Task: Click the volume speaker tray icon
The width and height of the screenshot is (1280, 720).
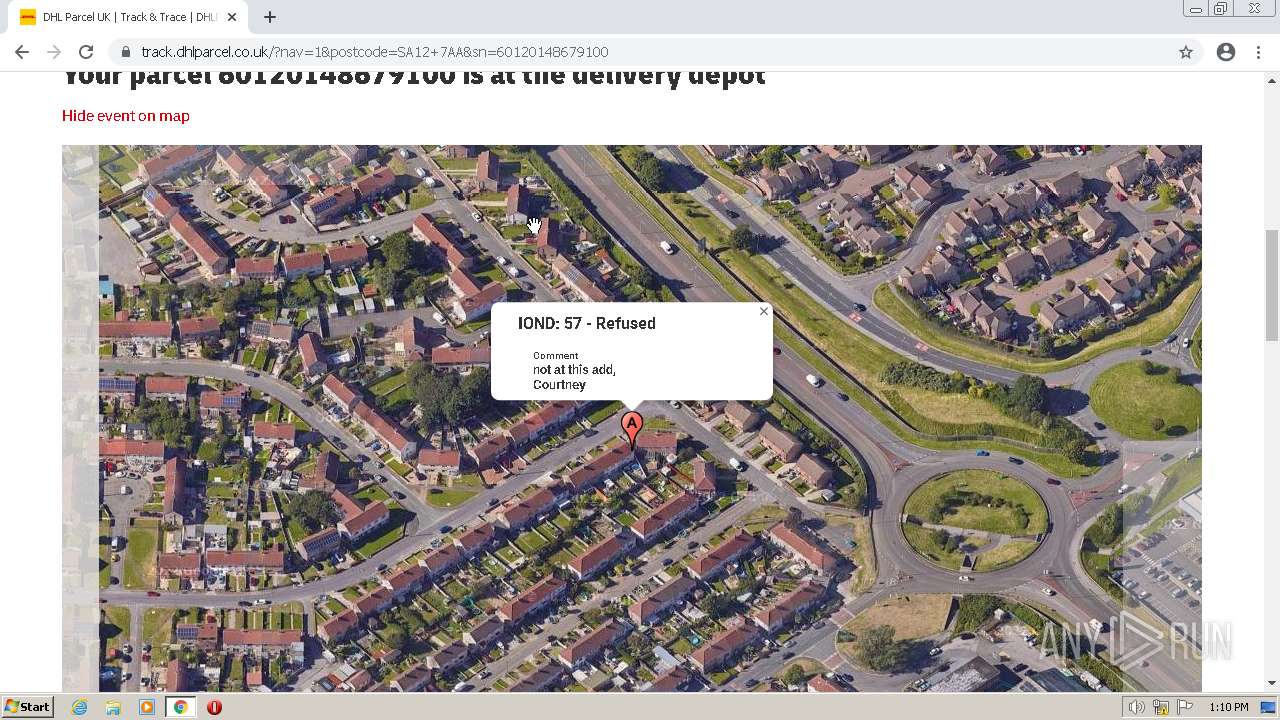Action: (1137, 707)
